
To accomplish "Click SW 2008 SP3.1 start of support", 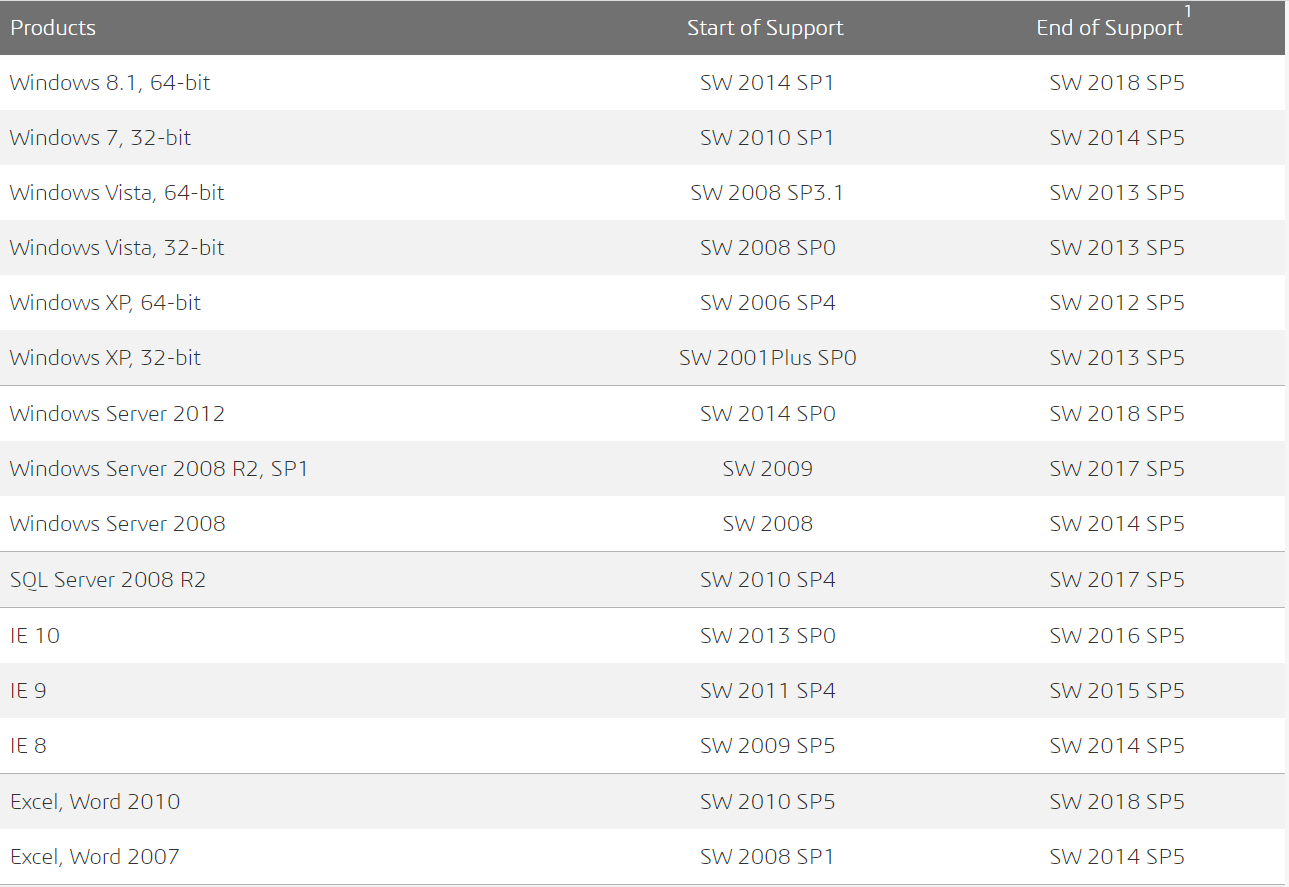I will [767, 193].
